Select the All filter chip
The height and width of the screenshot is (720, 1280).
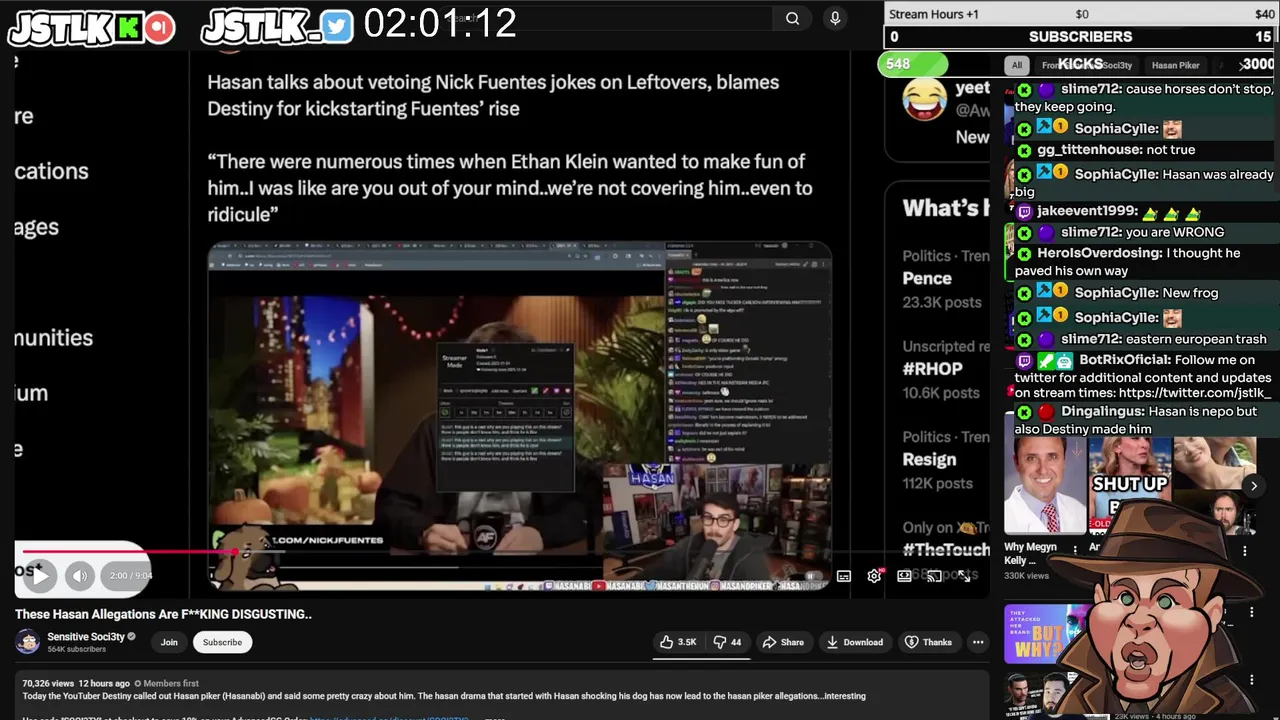coord(1016,65)
